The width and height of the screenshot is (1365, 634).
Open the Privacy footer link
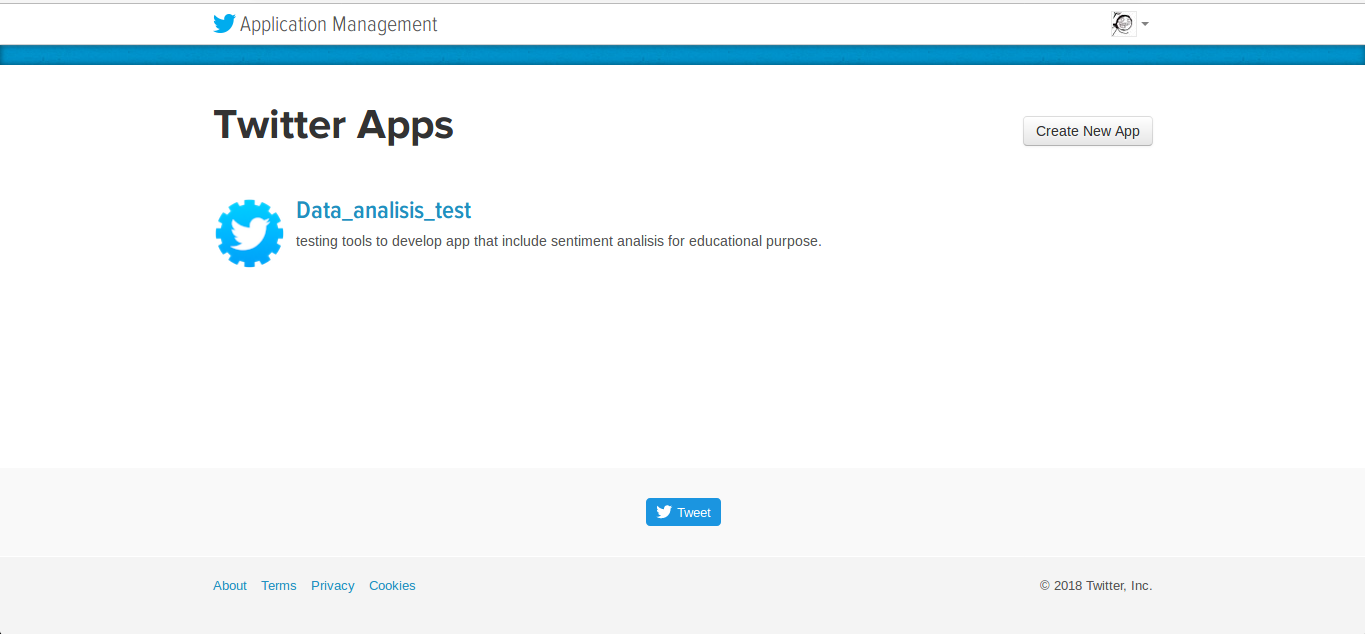pyautogui.click(x=333, y=586)
